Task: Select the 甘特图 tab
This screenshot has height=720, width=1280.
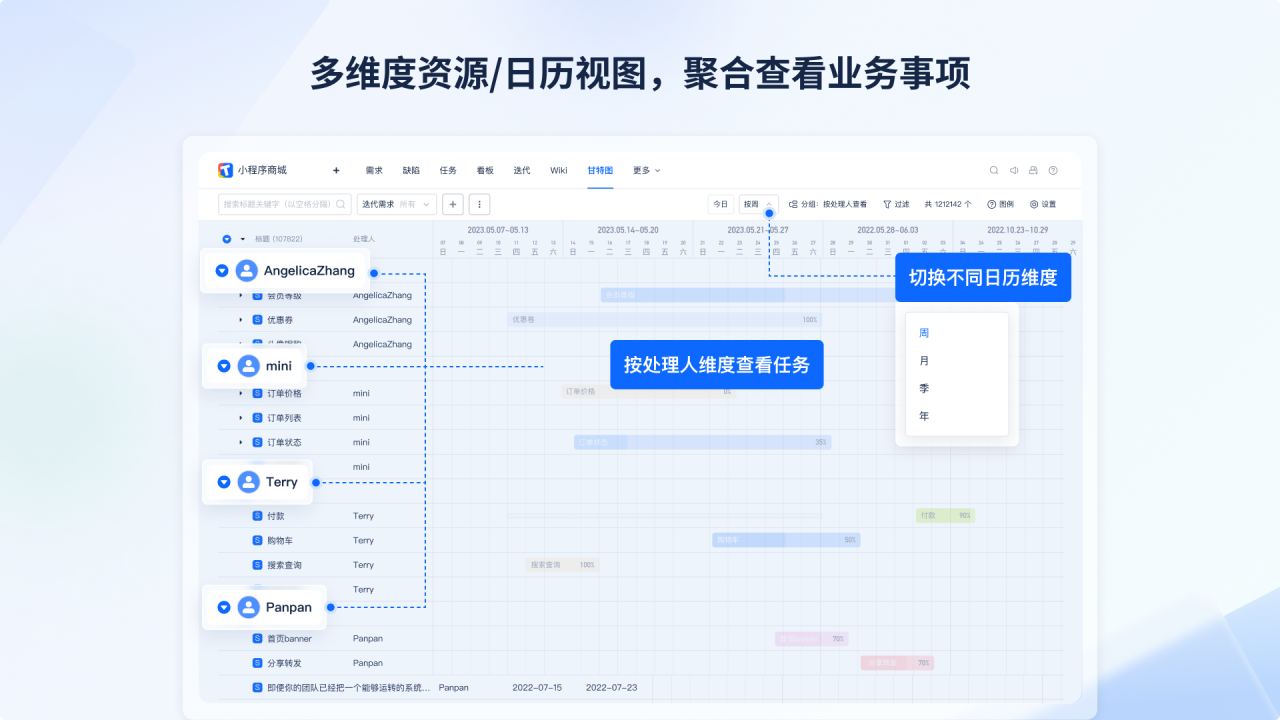Action: [600, 170]
